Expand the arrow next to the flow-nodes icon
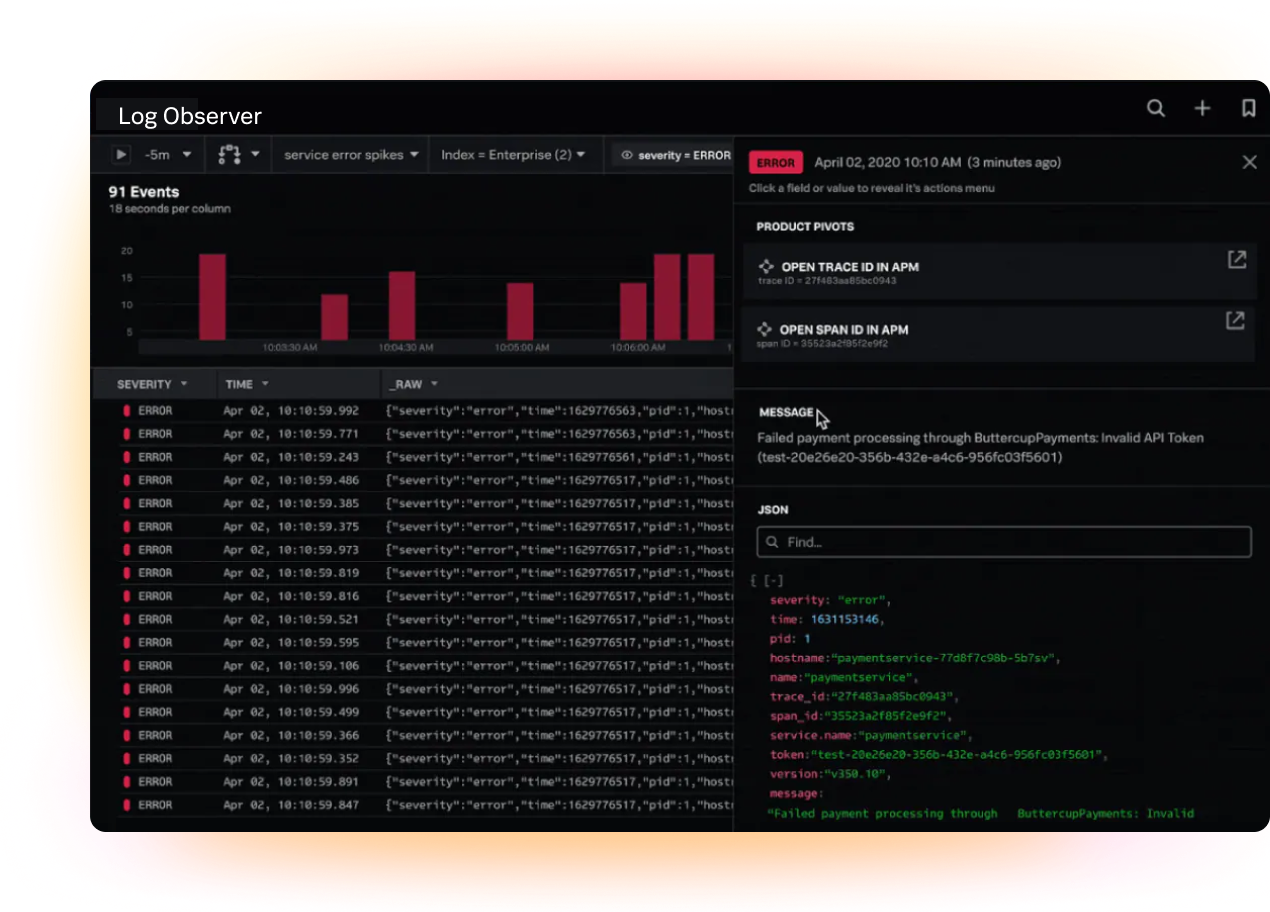 (x=256, y=155)
